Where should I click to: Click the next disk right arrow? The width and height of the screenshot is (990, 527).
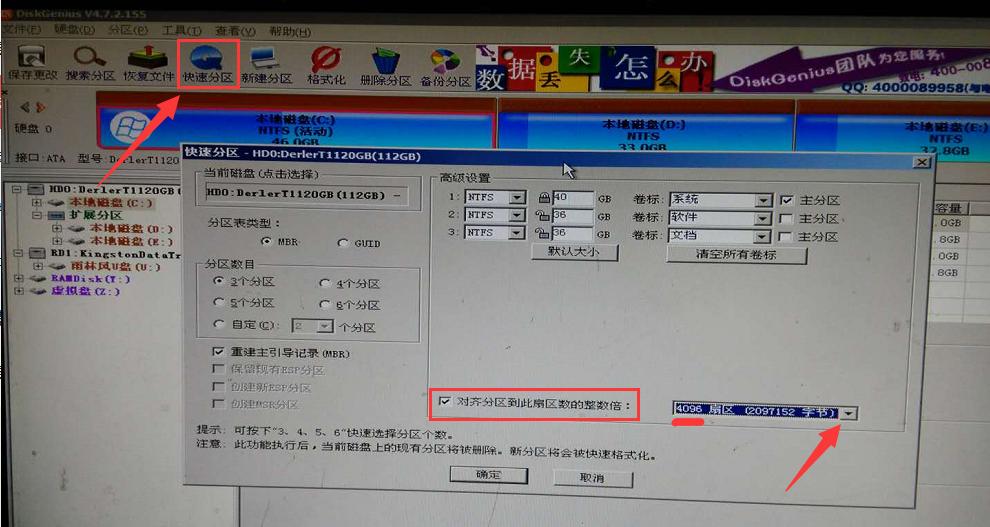pos(41,107)
